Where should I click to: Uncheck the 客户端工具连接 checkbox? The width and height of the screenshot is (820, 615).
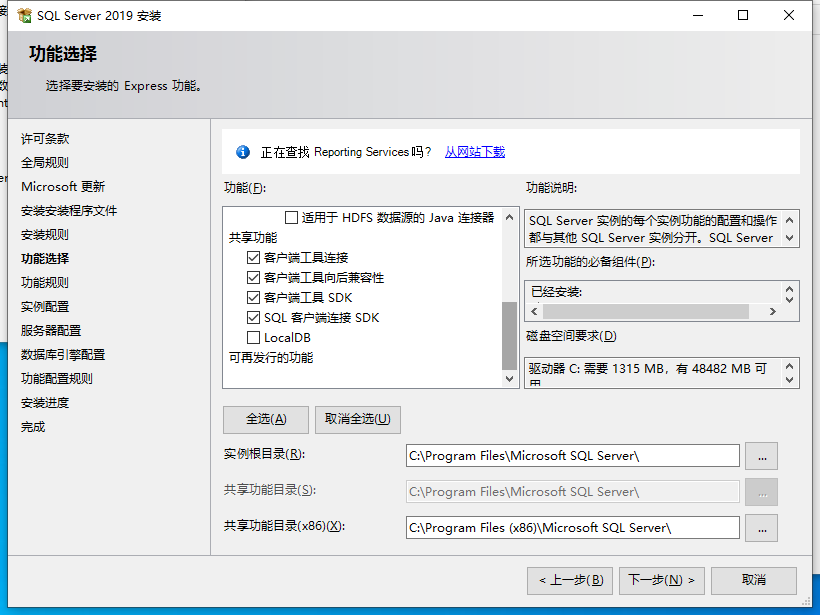pos(253,257)
